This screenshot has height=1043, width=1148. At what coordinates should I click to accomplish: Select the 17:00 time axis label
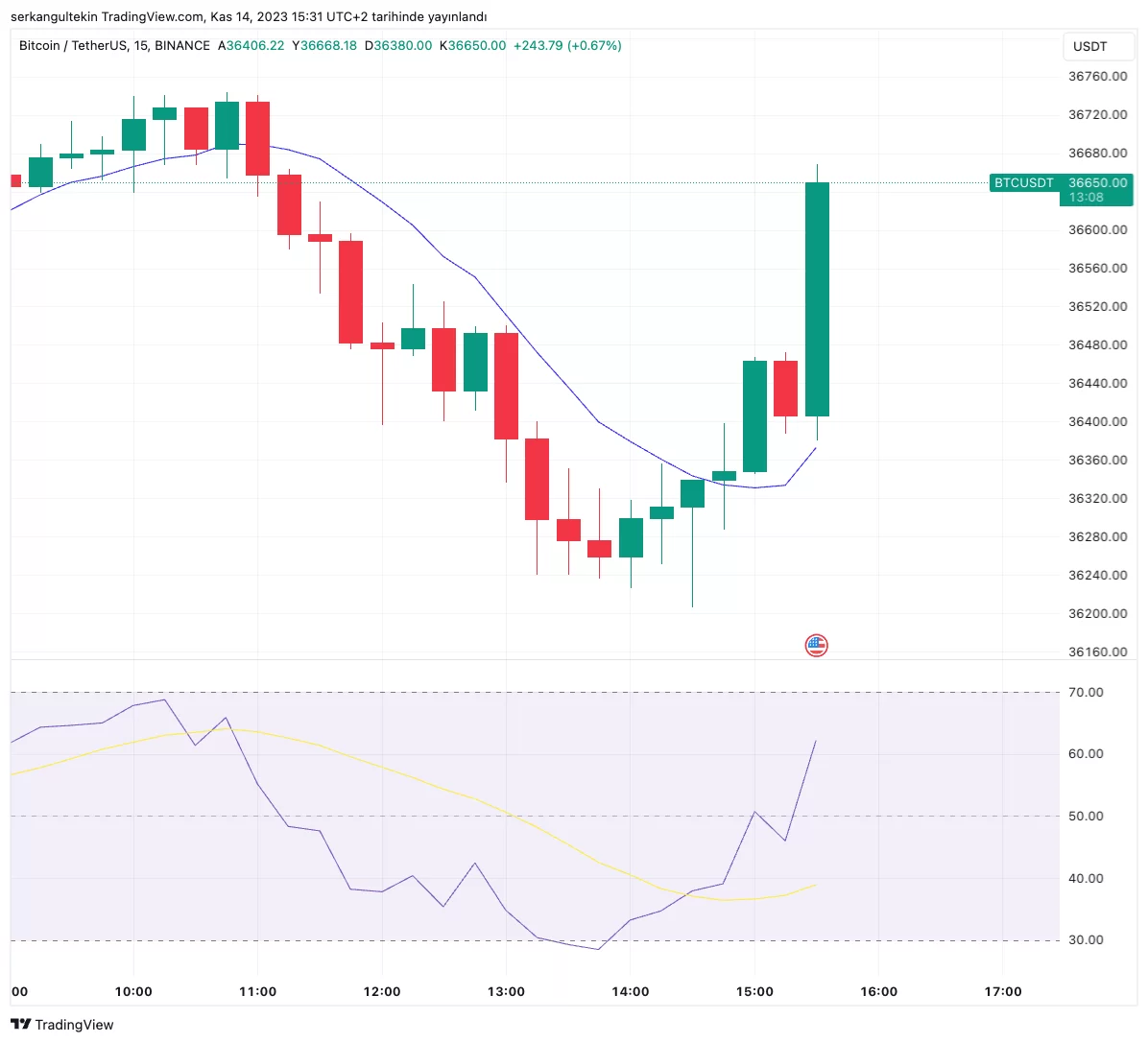click(x=1003, y=991)
